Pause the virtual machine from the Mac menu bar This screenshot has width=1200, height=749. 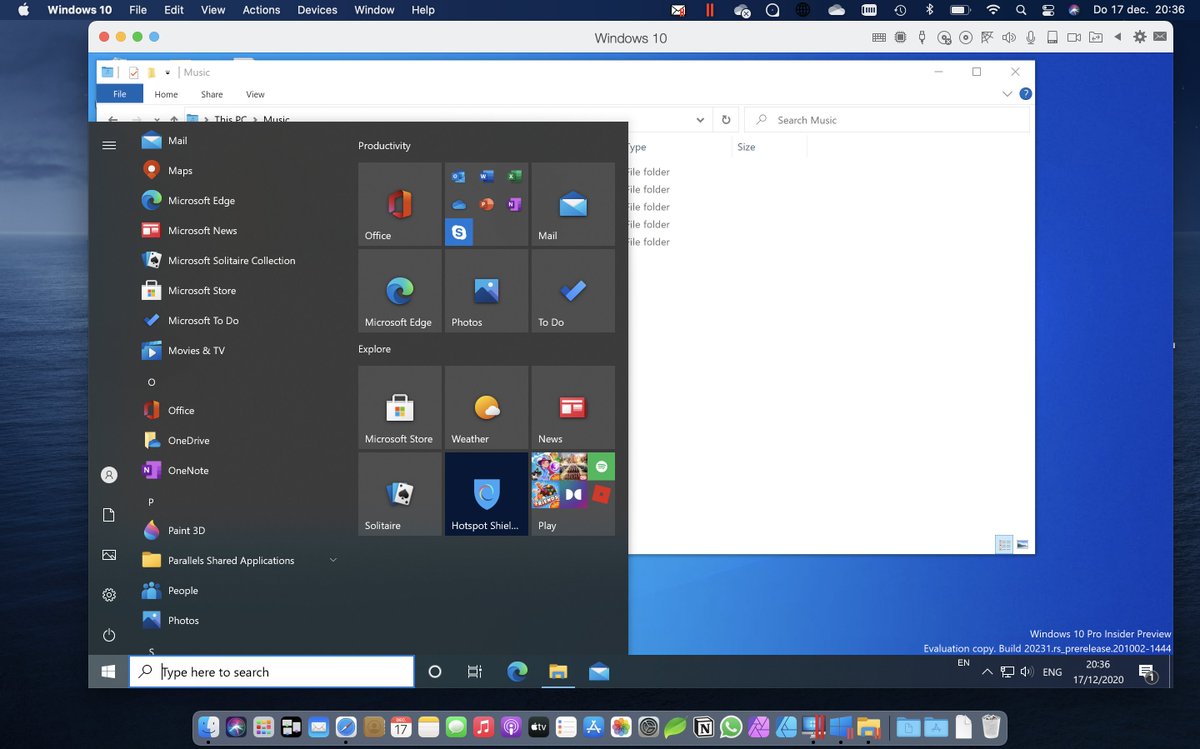point(710,10)
